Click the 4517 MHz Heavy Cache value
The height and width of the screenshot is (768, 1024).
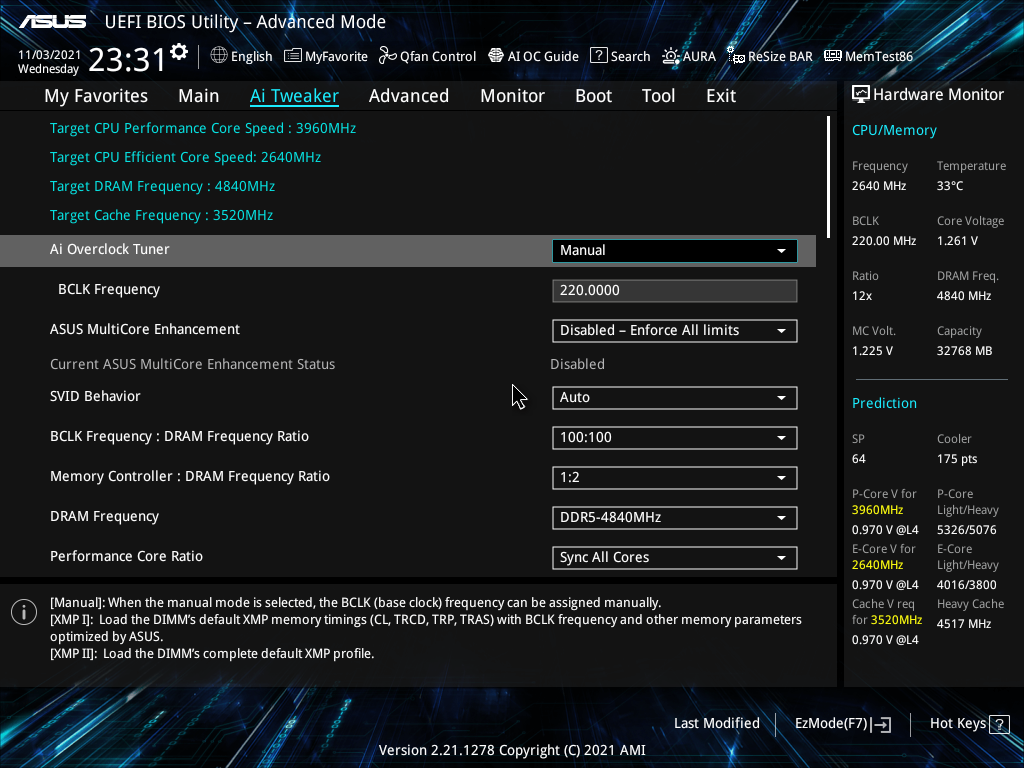(x=964, y=624)
